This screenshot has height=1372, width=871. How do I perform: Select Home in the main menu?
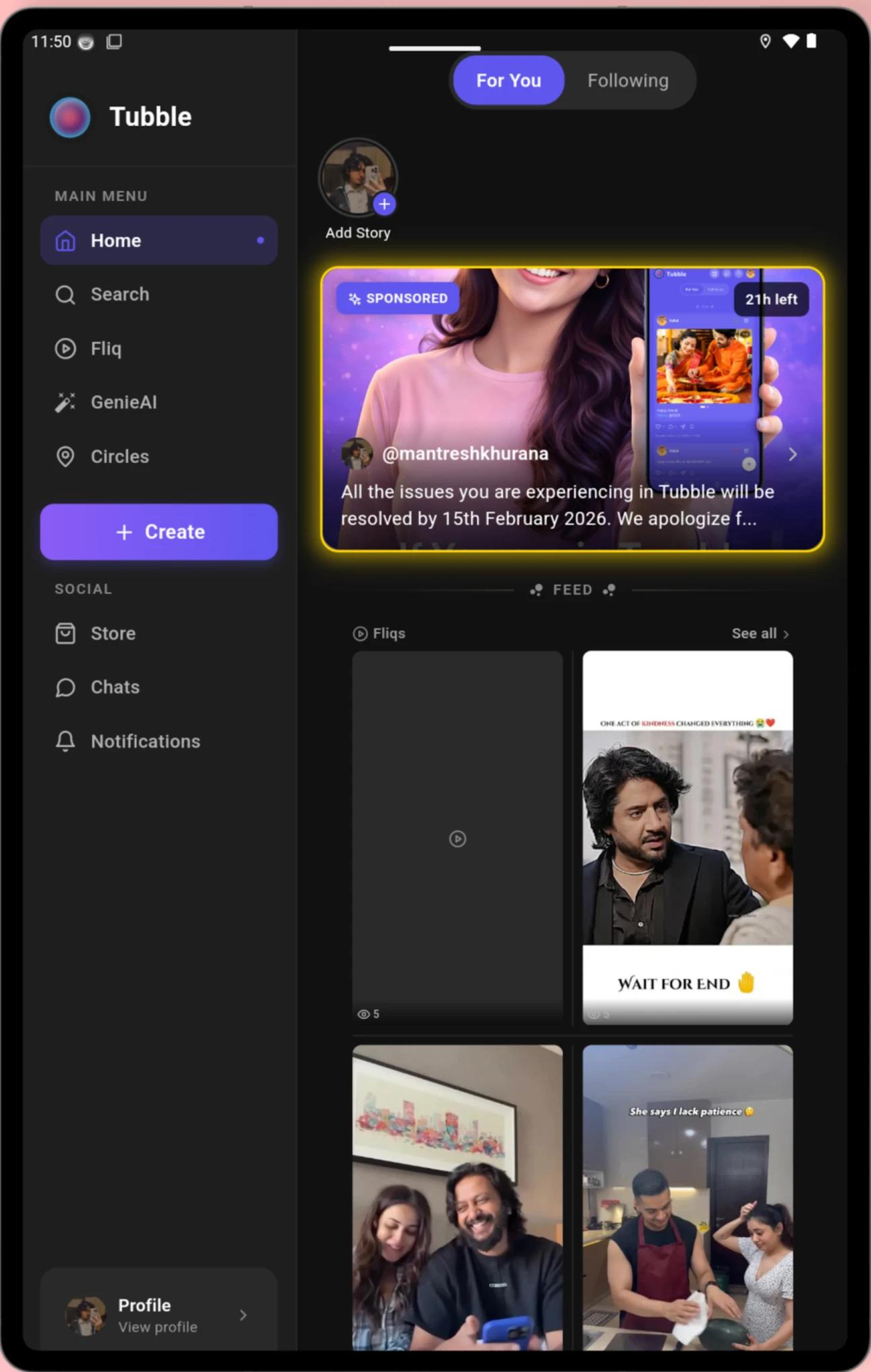coord(158,241)
